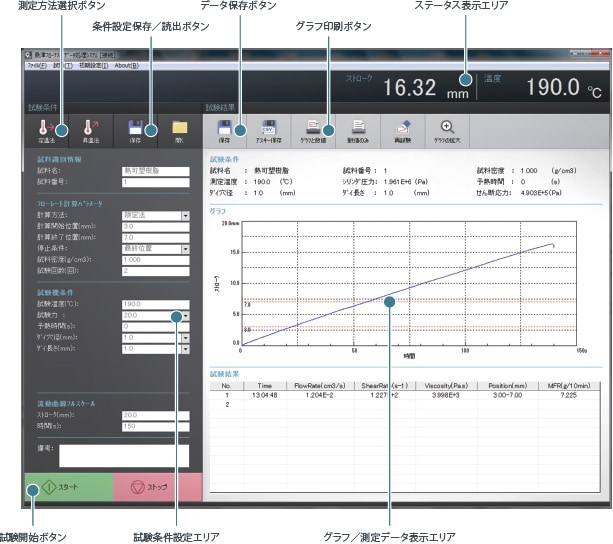Click the 試料番号 input field
Viewport: 613px width, 544px height.
[156, 183]
